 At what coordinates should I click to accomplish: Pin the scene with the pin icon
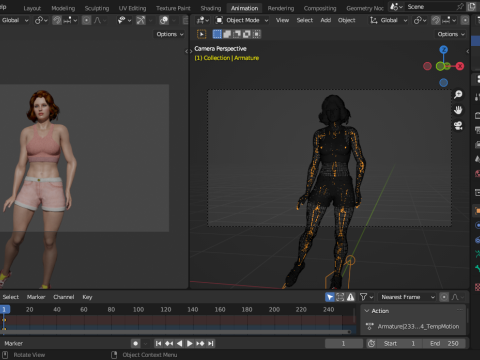tap(460, 7)
